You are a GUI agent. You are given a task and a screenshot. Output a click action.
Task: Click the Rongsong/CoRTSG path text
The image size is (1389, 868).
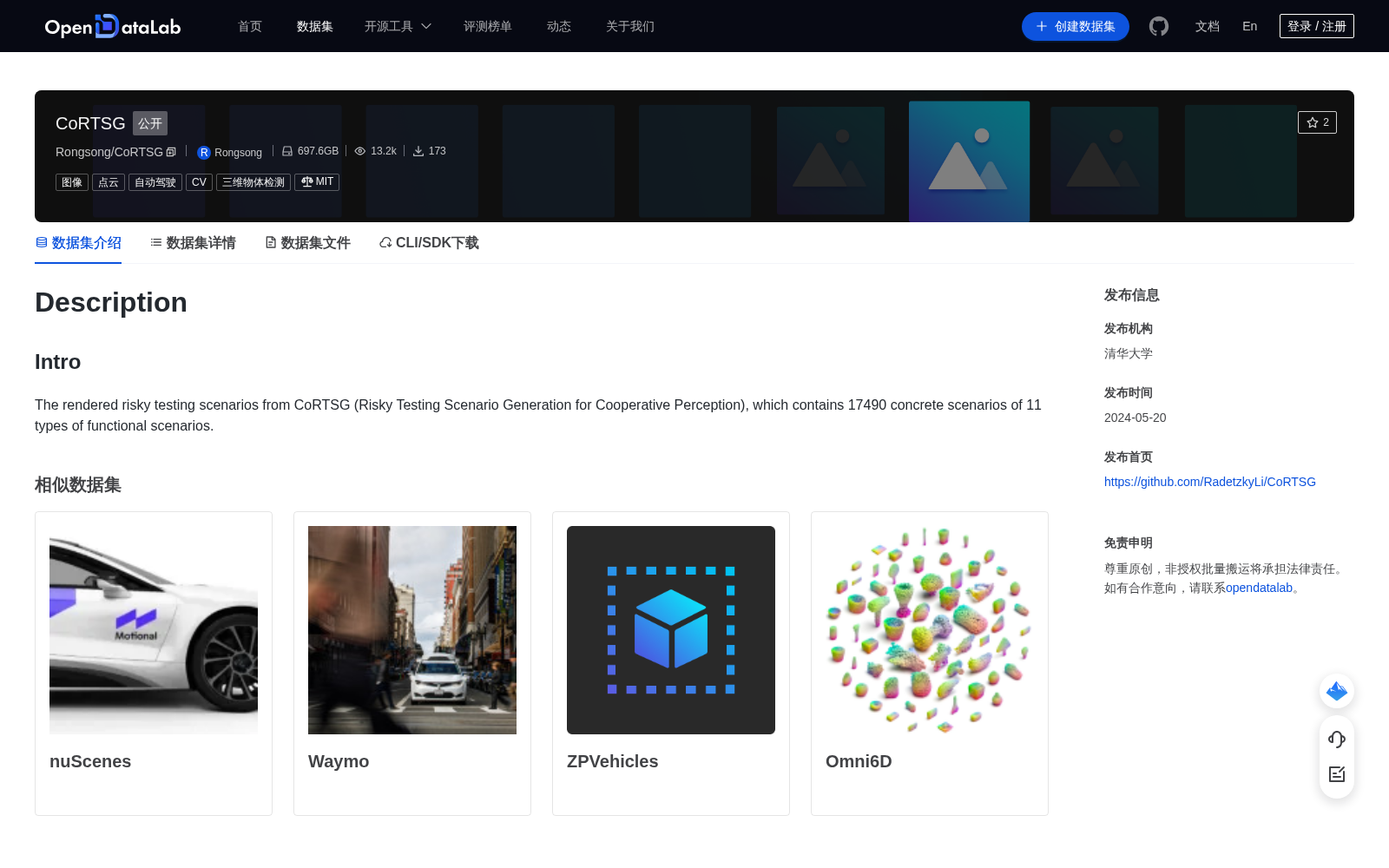tap(109, 152)
